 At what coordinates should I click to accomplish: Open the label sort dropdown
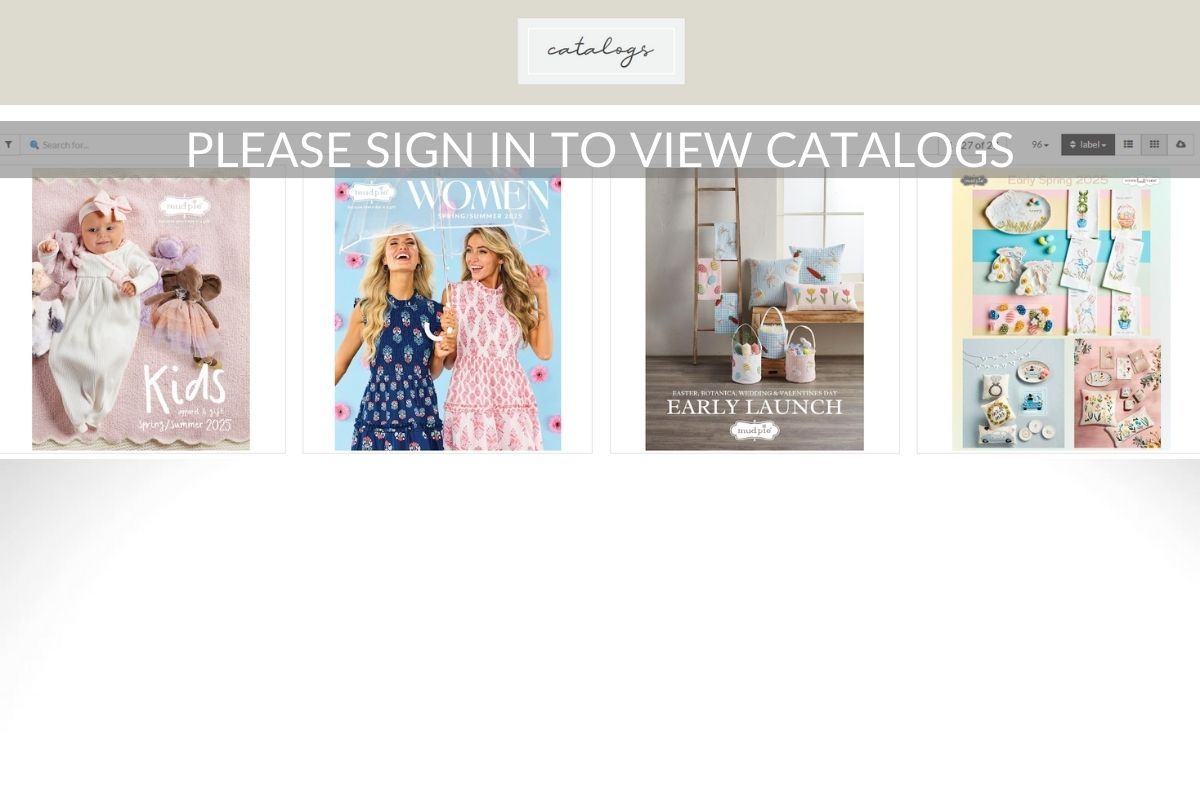point(1087,145)
